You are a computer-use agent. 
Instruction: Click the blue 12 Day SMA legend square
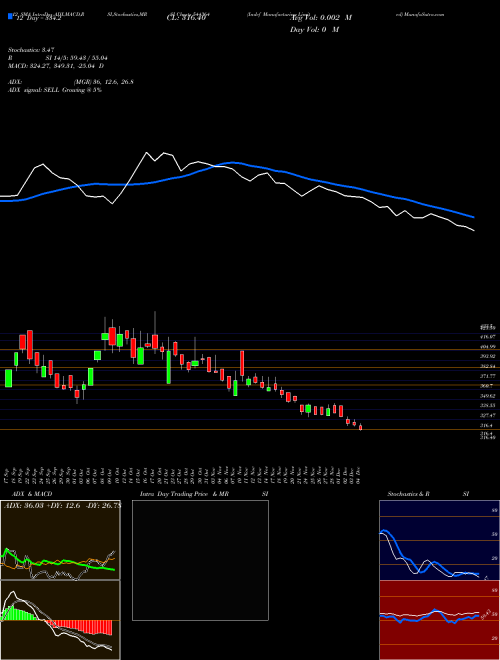(10, 17)
